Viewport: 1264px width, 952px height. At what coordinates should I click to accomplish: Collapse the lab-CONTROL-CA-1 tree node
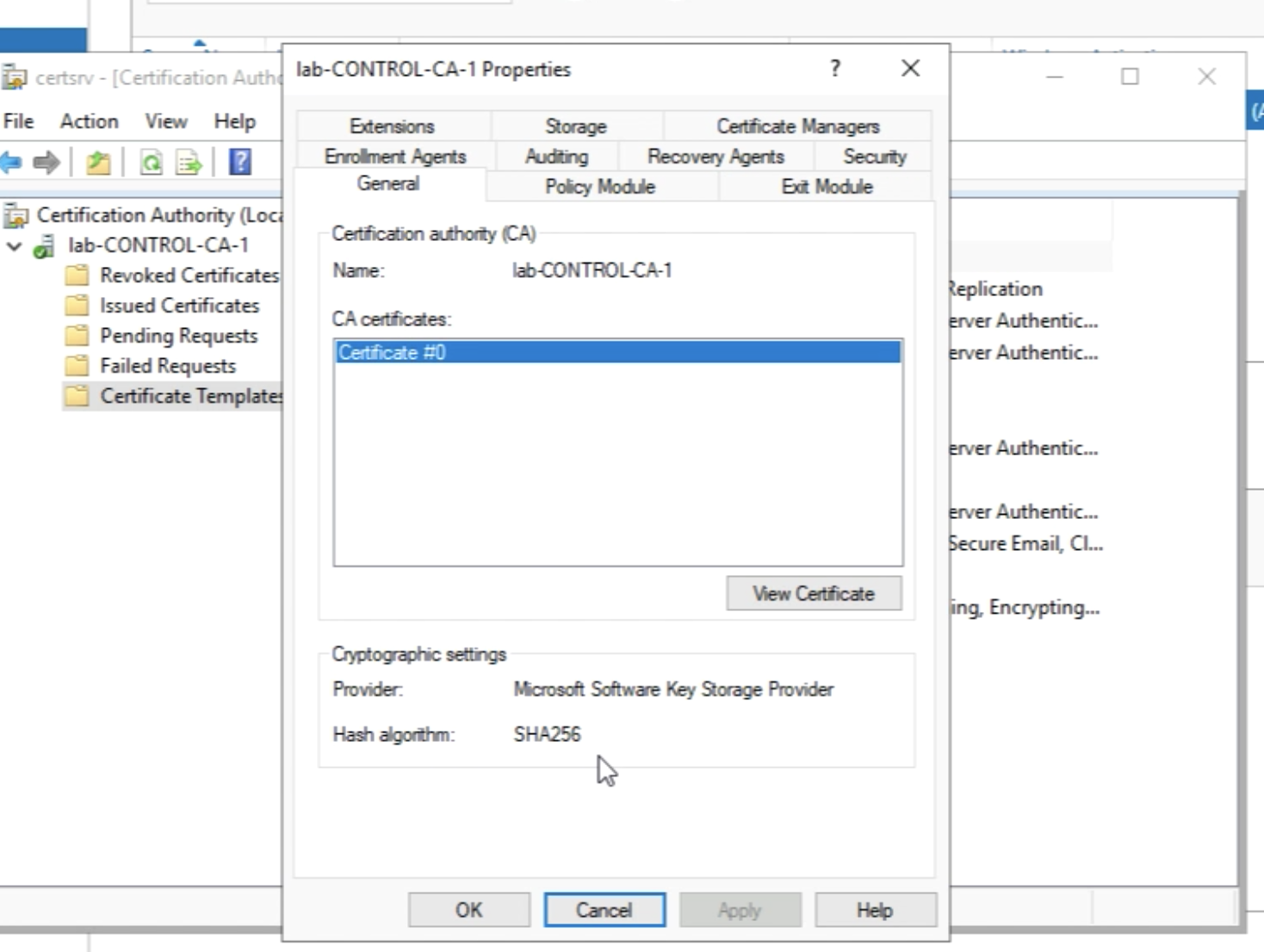[x=15, y=246]
